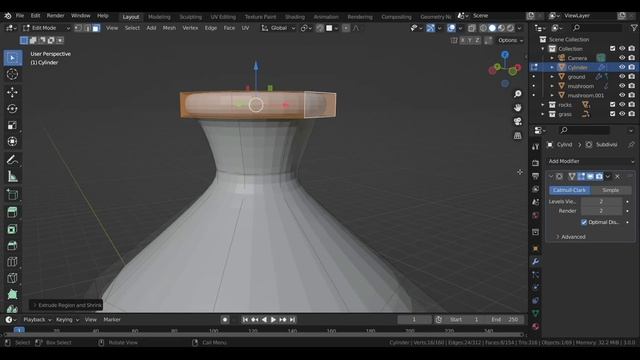Switch to the Shading workspace tab
640x360 pixels.
click(295, 17)
